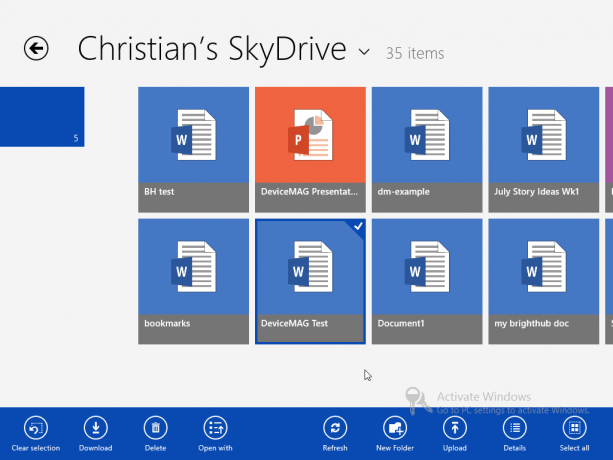The width and height of the screenshot is (613, 460).
Task: Click the BH test file name label
Action: (159, 192)
